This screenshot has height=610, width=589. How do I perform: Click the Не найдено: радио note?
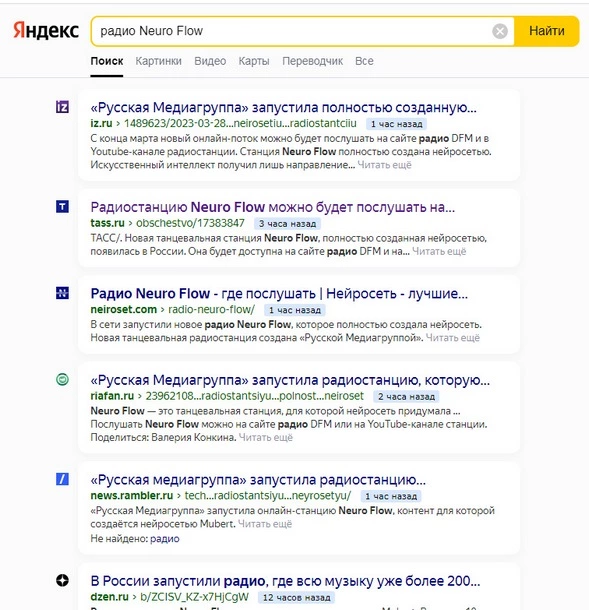pos(135,538)
